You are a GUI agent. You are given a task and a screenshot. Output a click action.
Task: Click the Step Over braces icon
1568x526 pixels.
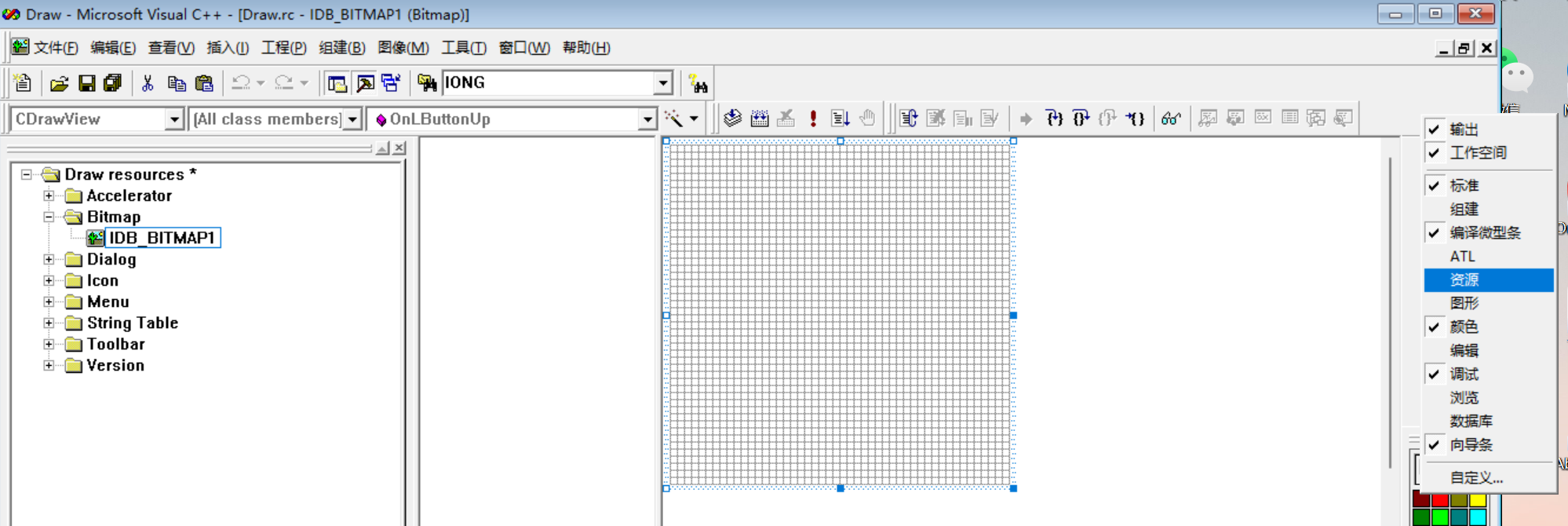tap(1081, 119)
